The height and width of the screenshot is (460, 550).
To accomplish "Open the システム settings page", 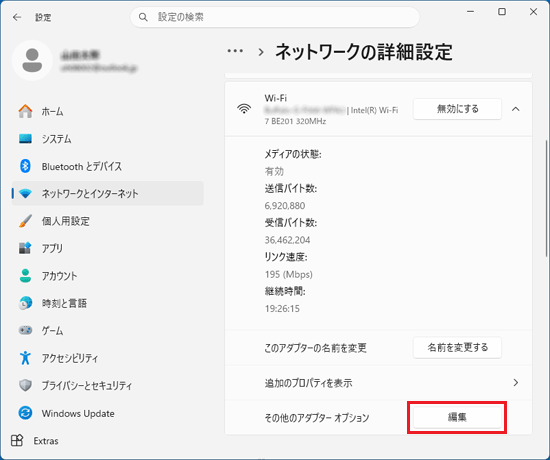I will (x=107, y=139).
